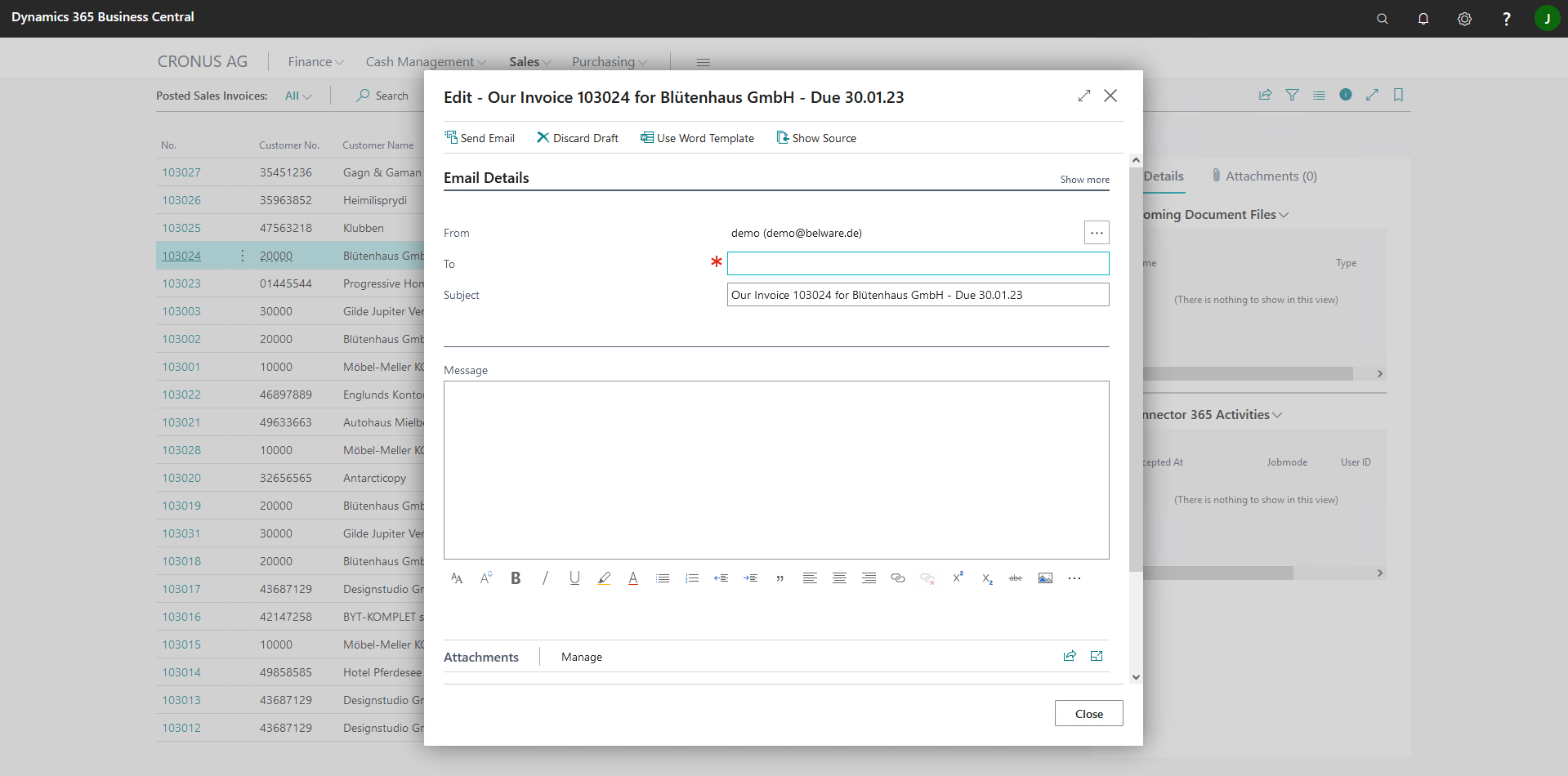1568x776 pixels.
Task: Toggle bold formatting
Action: [516, 578]
